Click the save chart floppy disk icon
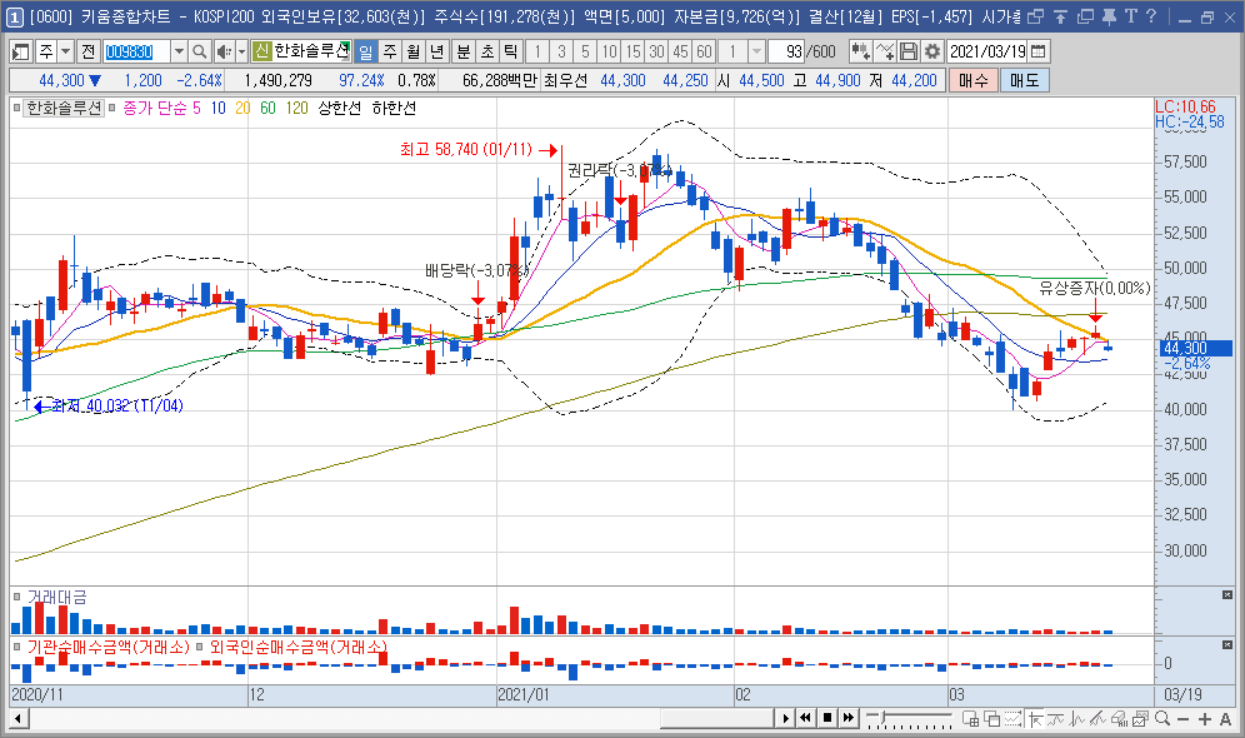The height and width of the screenshot is (738, 1245). [909, 52]
